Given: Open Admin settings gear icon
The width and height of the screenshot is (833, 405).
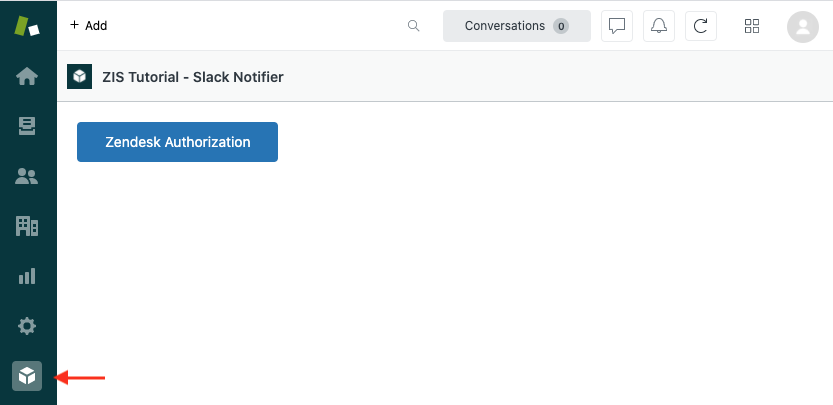Looking at the screenshot, I should (x=27, y=326).
